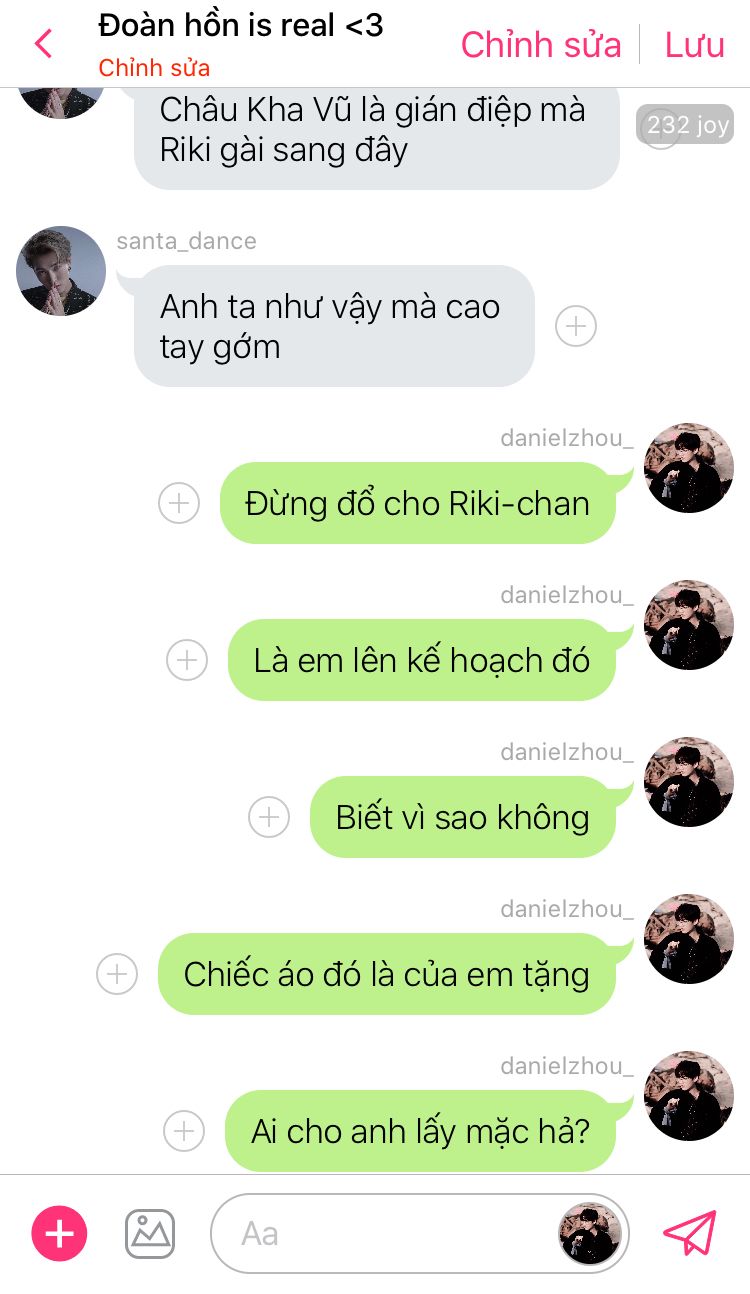This screenshot has height=1294, width=750.
Task: Select the "Biết vì sao không" message bubble
Action: point(463,817)
